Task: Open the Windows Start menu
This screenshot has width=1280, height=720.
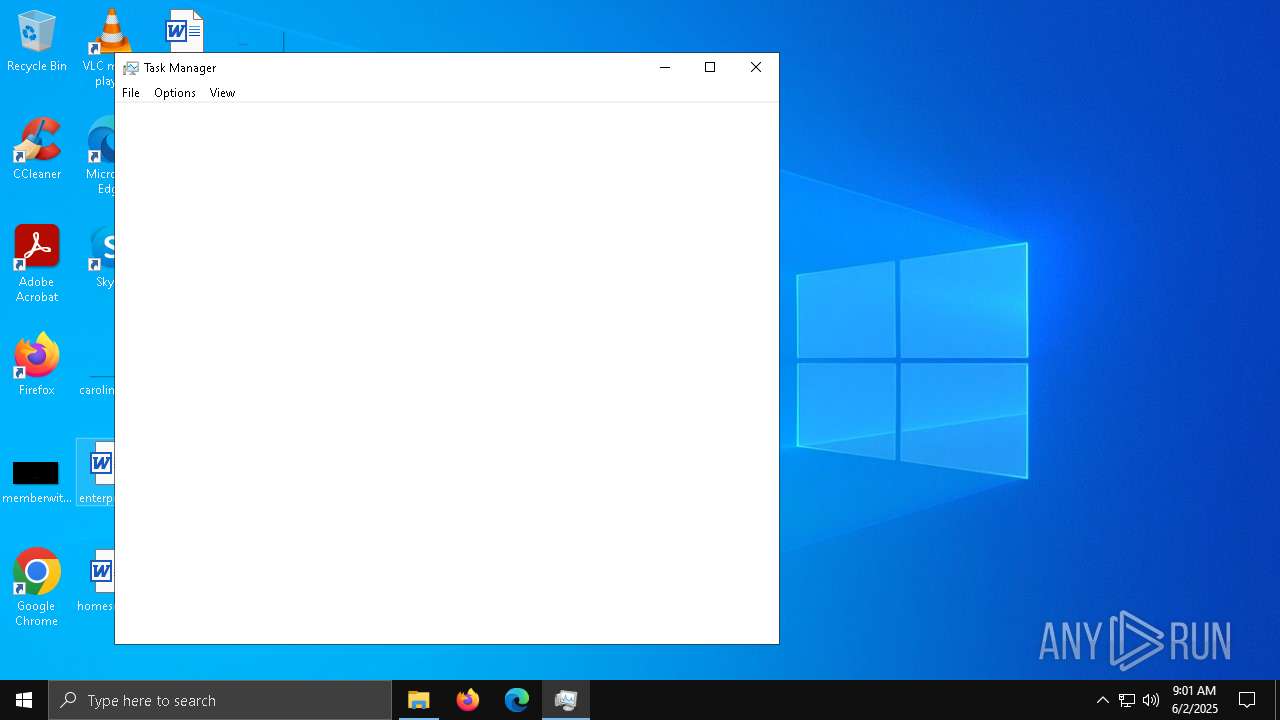Action: pyautogui.click(x=24, y=700)
